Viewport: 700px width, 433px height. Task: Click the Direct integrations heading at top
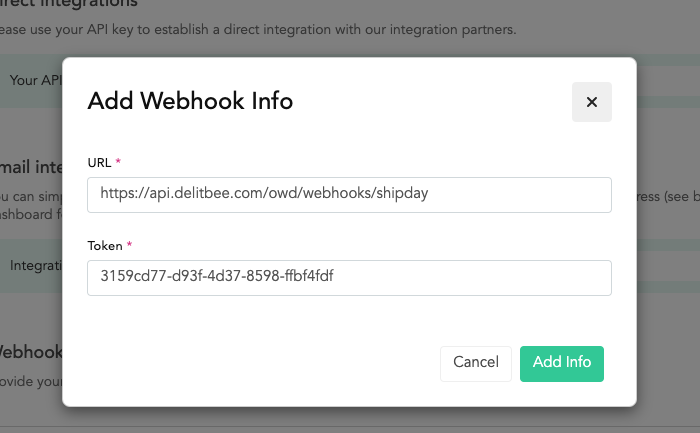click(69, 4)
